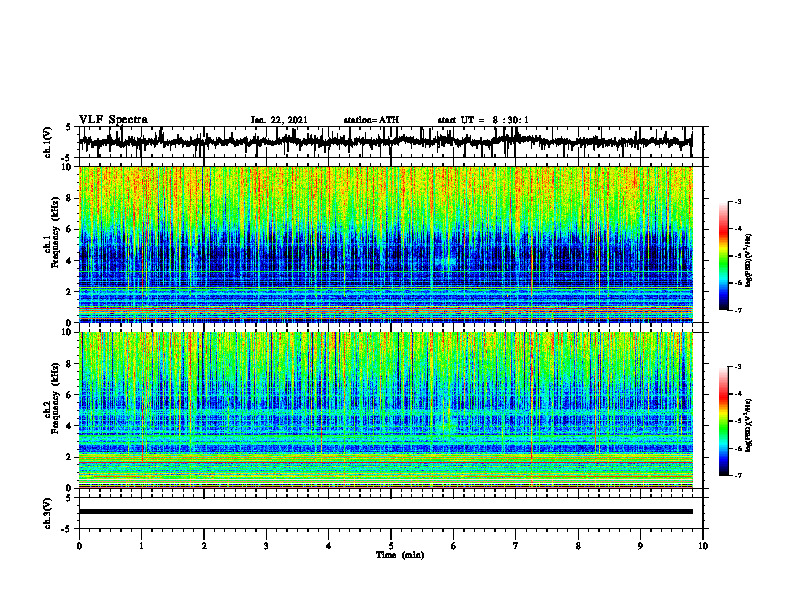This screenshot has height=612, width=792.
Task: Click the "-3" label on ch.1 colorbar
Action: pos(738,201)
